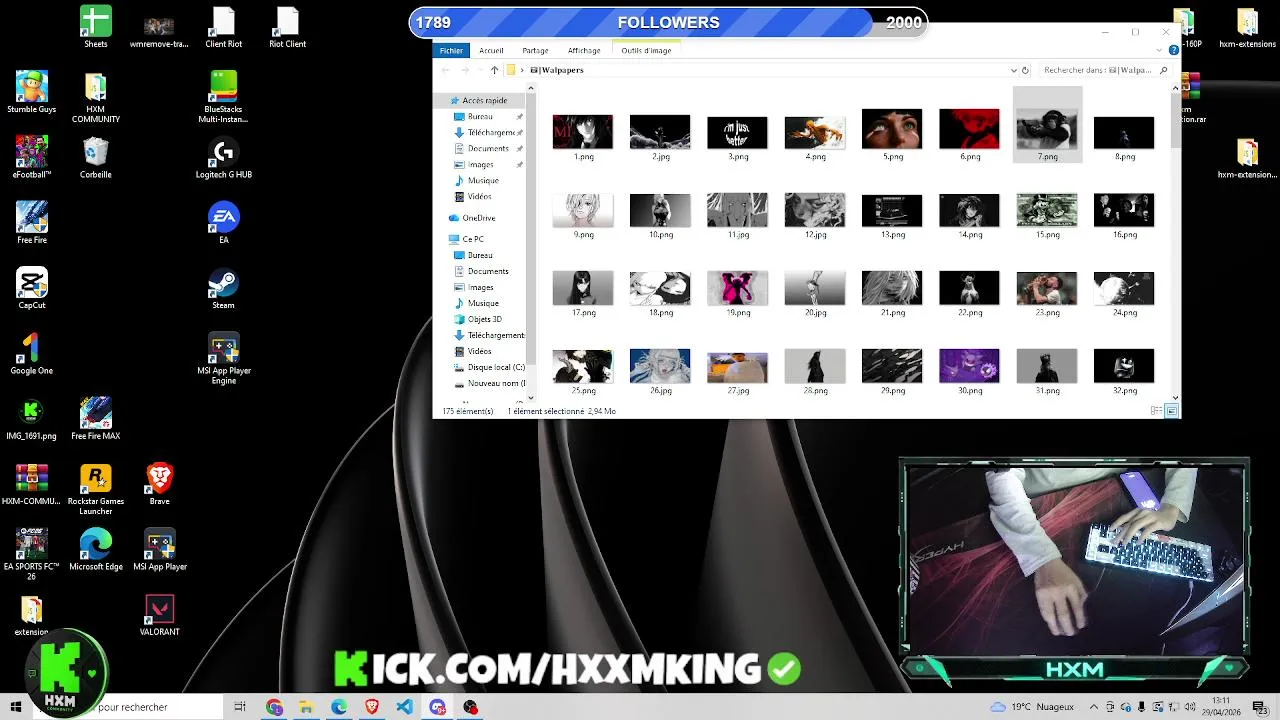Open the eFootball desktop shortcut
The height and width of the screenshot is (720, 1280).
(x=32, y=158)
